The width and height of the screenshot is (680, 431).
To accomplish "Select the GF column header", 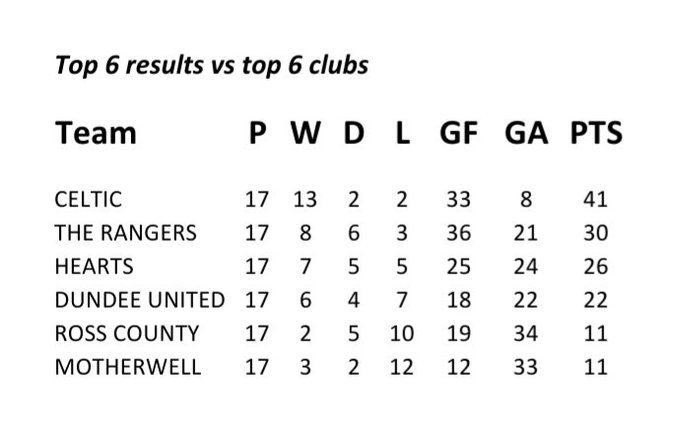I will [459, 133].
